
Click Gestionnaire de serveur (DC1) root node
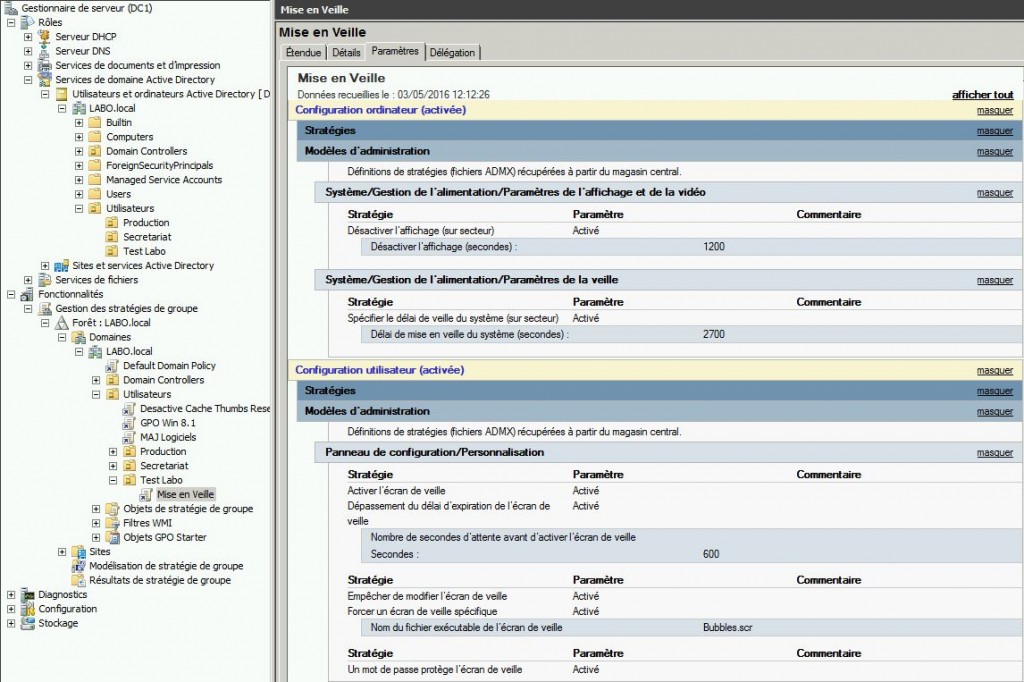pos(87,8)
